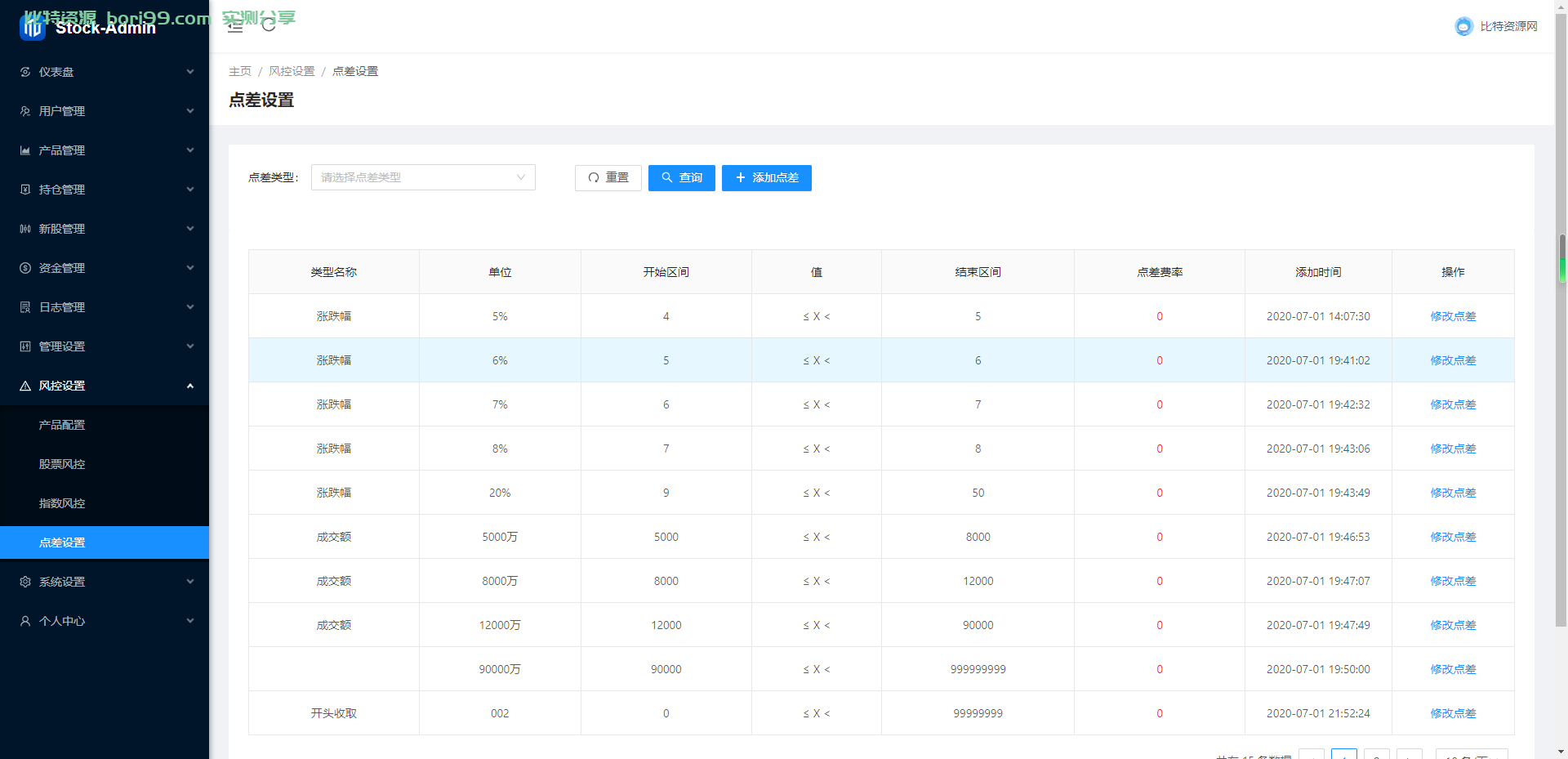The height and width of the screenshot is (759, 1568).
Task: Click the 日志管理 log icon
Action: tap(25, 307)
